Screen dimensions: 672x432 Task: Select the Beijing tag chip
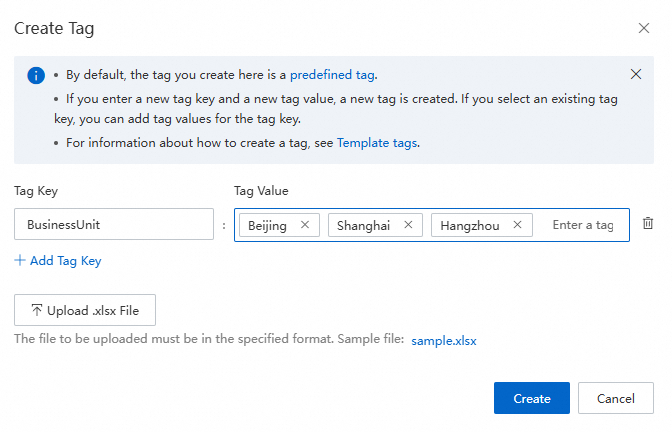[x=267, y=225]
